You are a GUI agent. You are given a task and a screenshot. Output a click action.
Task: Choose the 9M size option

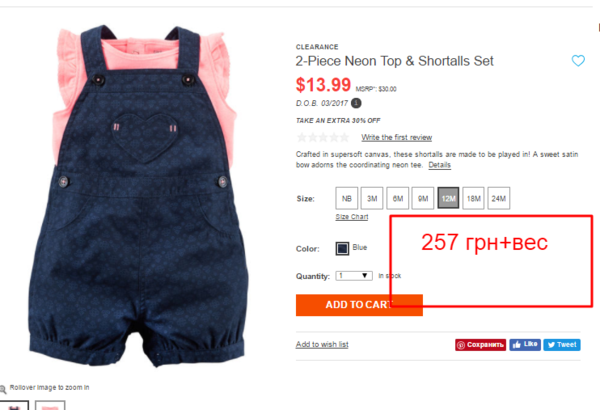tap(423, 198)
